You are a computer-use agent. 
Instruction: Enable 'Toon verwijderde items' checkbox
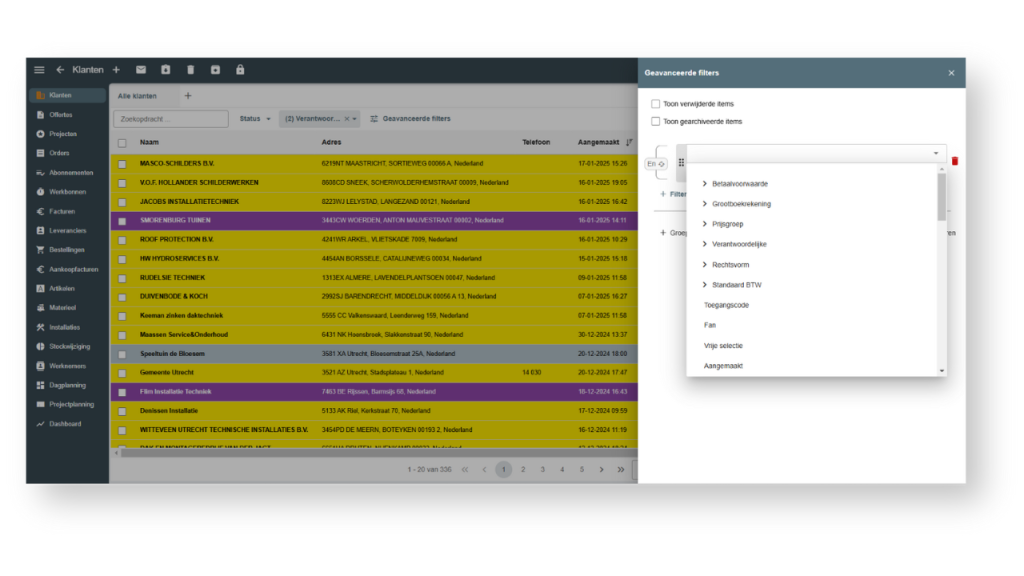coord(656,104)
